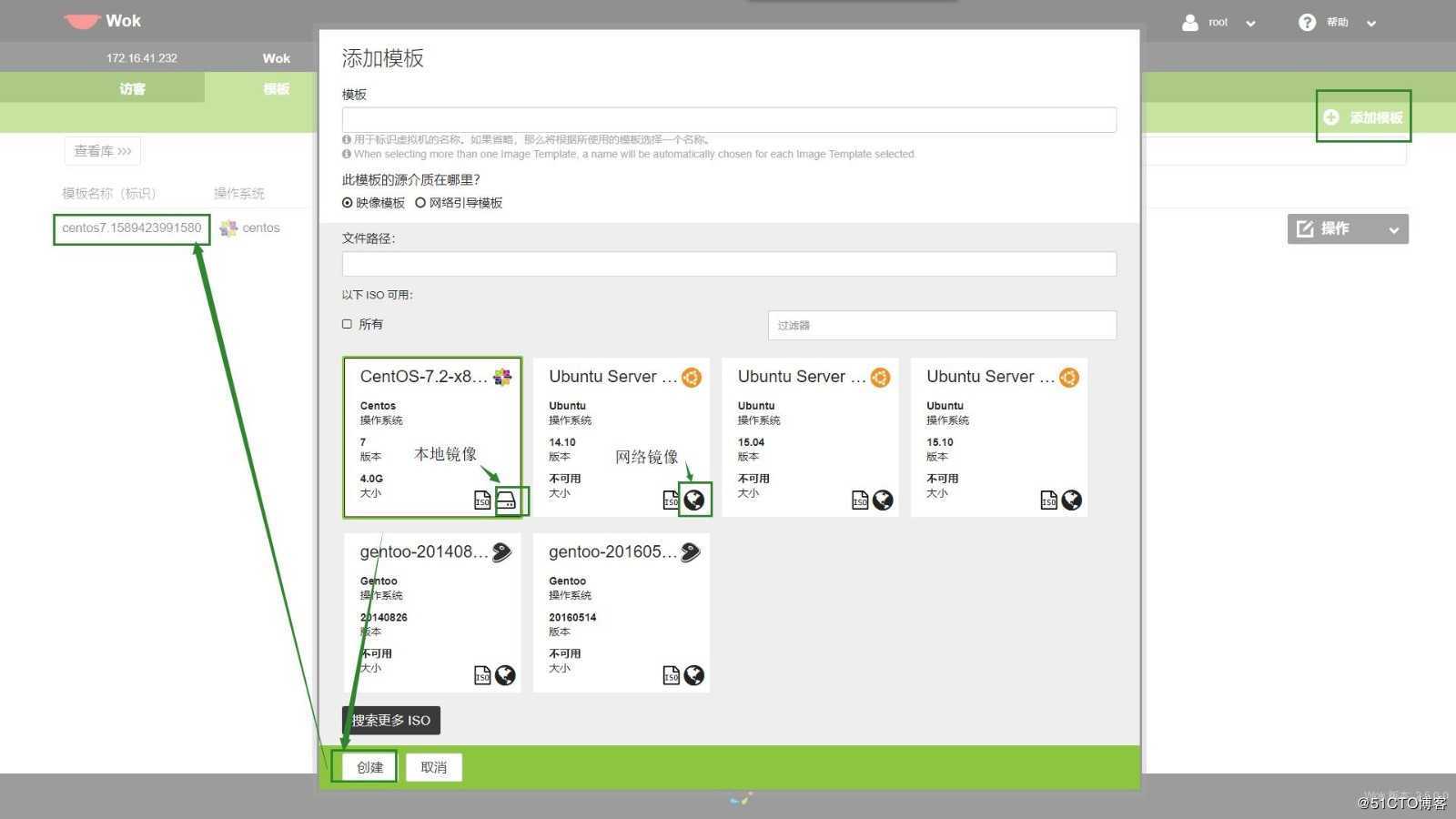Click the Gentoo logo on gentoo-201408 card

pos(502,552)
